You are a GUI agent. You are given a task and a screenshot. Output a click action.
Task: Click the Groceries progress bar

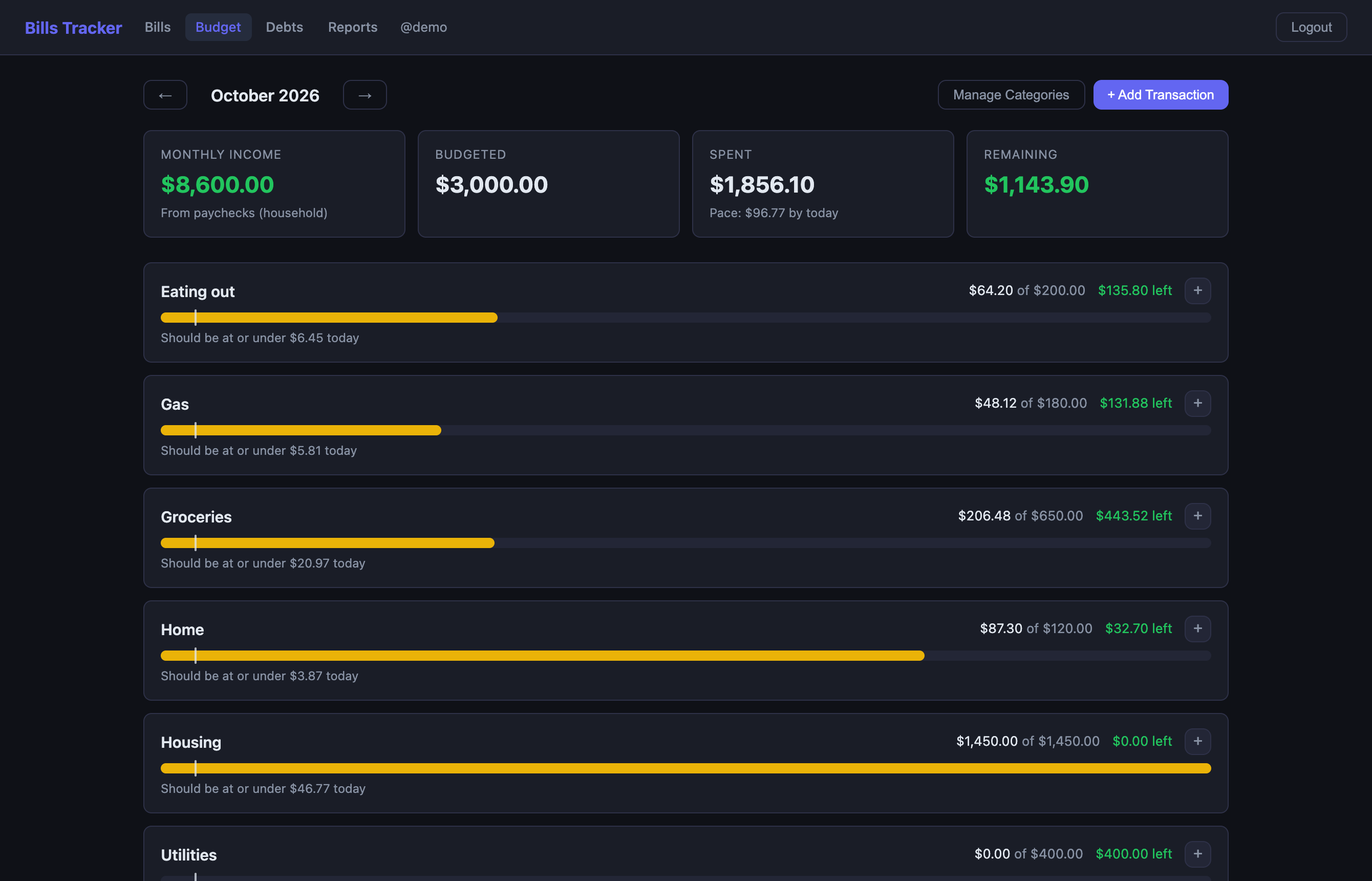[x=686, y=543]
